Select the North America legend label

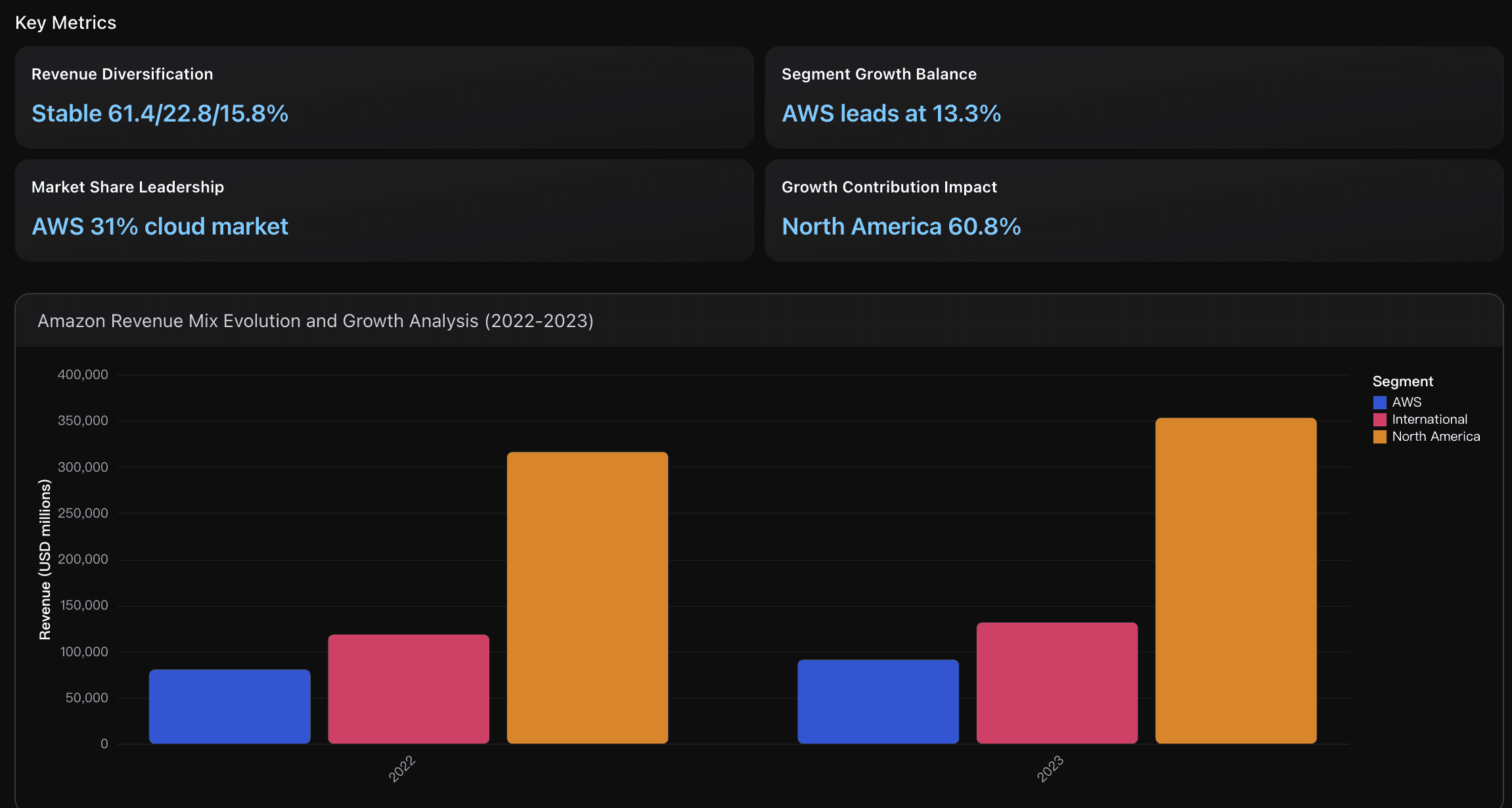[1436, 436]
